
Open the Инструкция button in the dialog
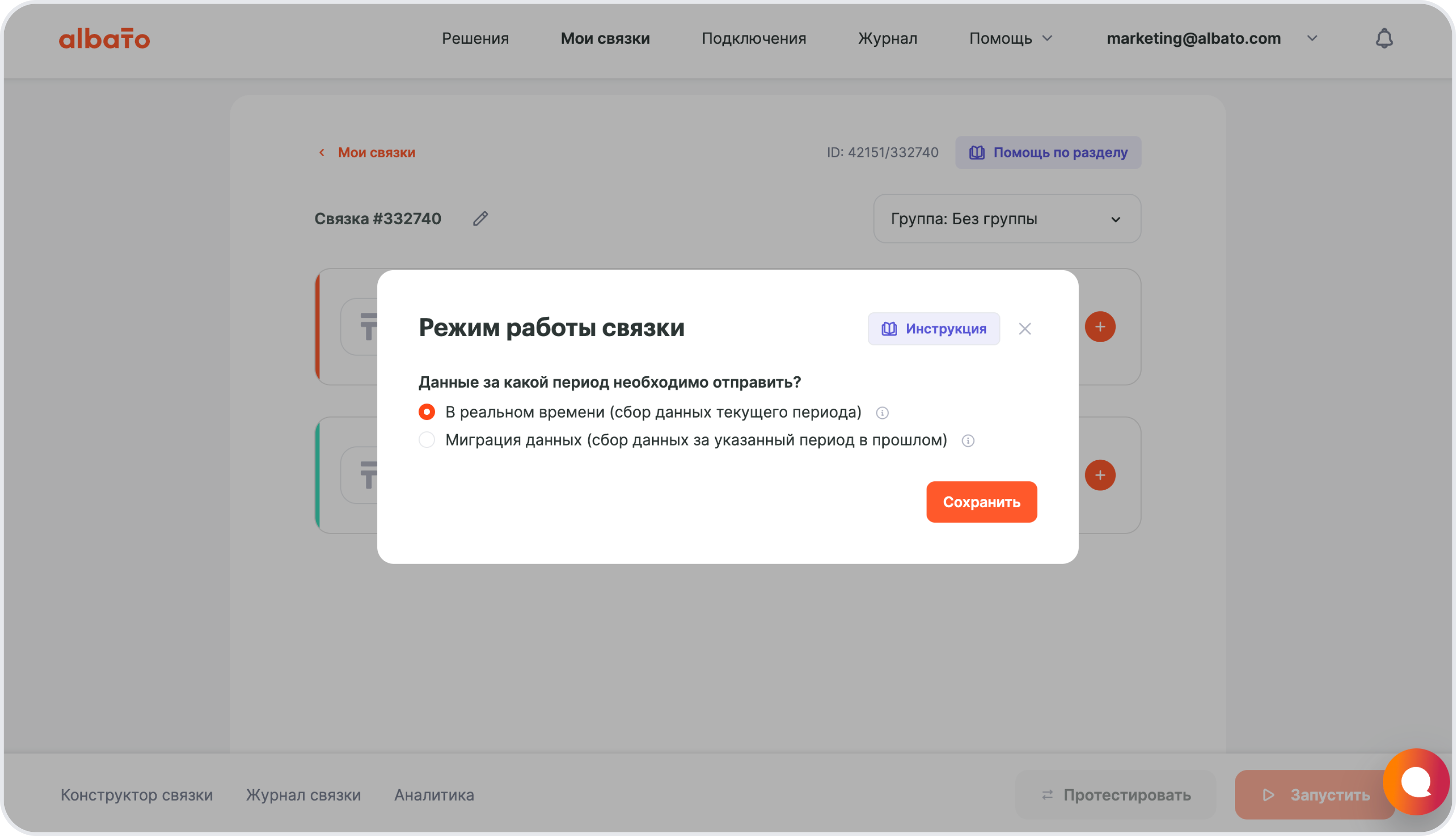(933, 329)
